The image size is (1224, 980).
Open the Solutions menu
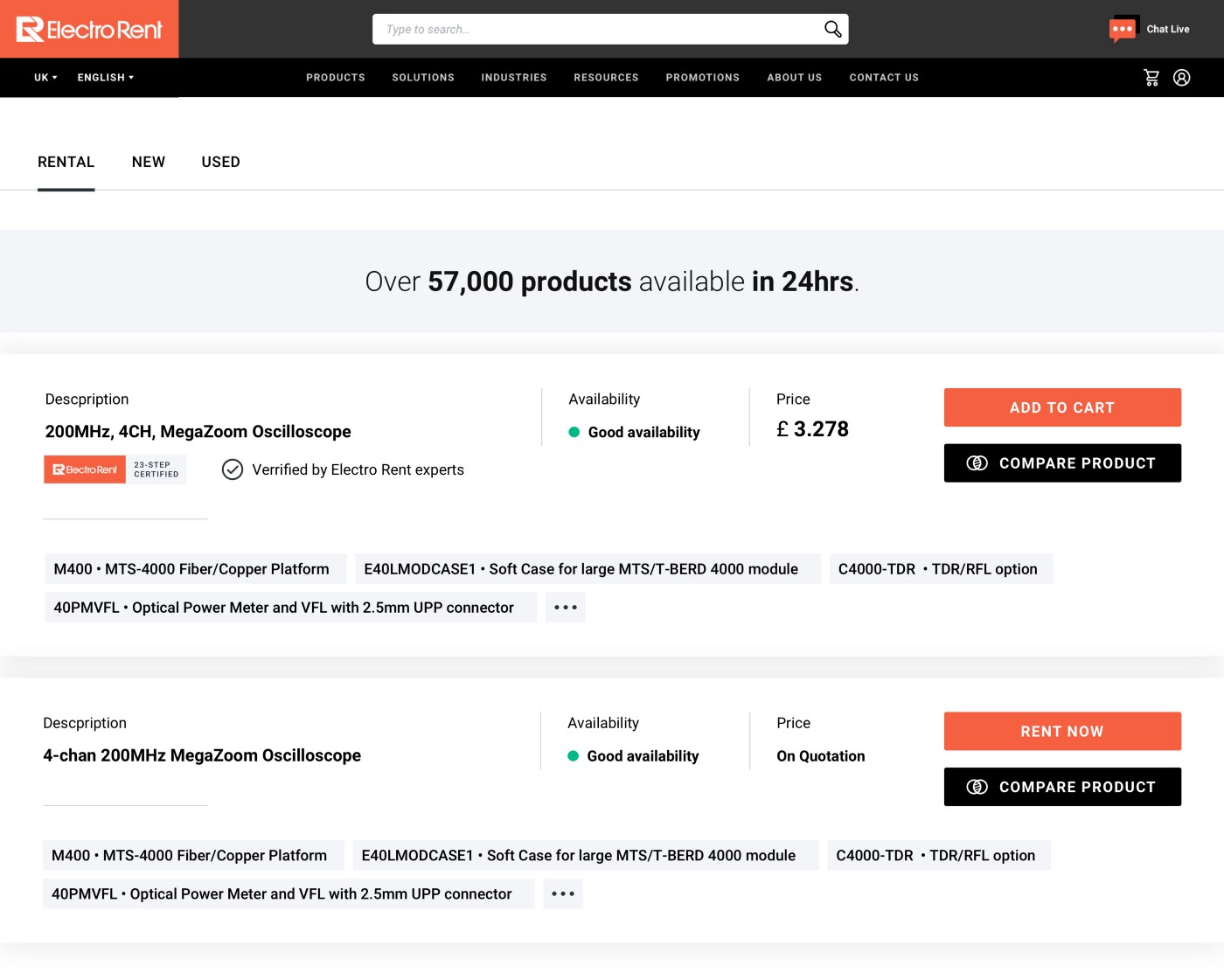tap(423, 78)
